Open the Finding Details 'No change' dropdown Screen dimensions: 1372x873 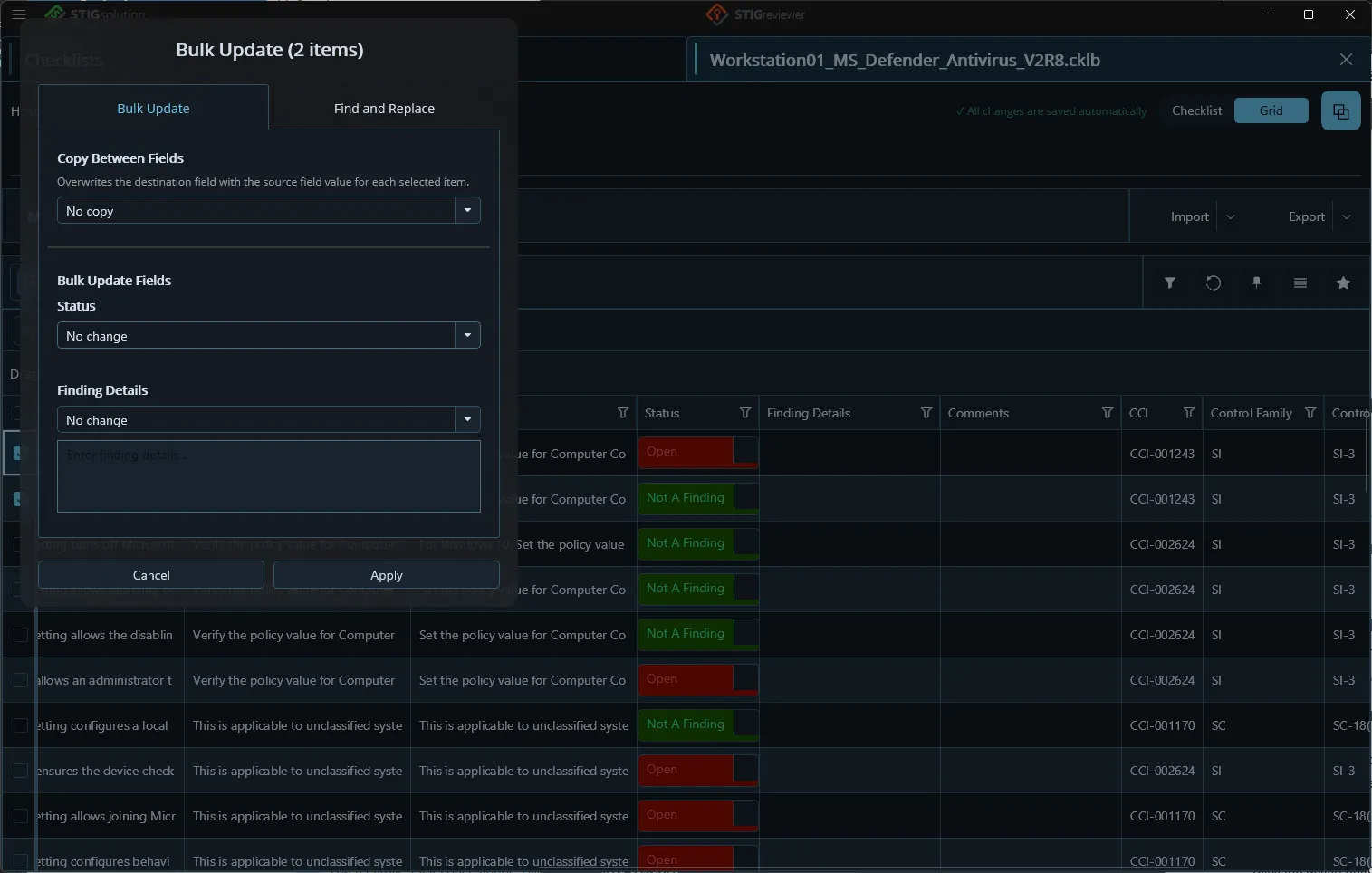pyautogui.click(x=268, y=420)
